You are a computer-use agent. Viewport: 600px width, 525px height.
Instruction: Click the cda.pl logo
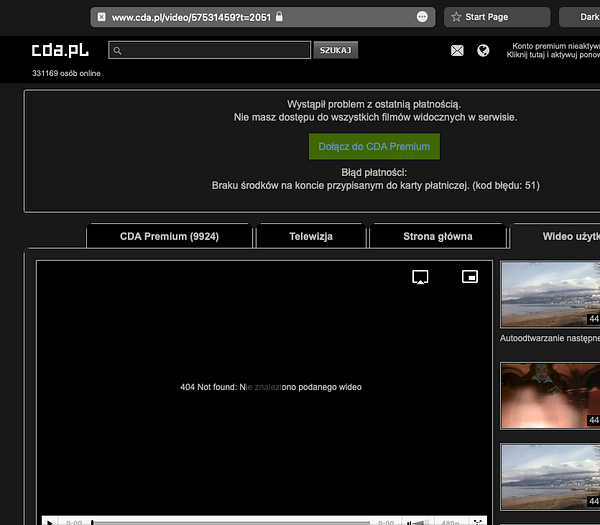point(60,51)
